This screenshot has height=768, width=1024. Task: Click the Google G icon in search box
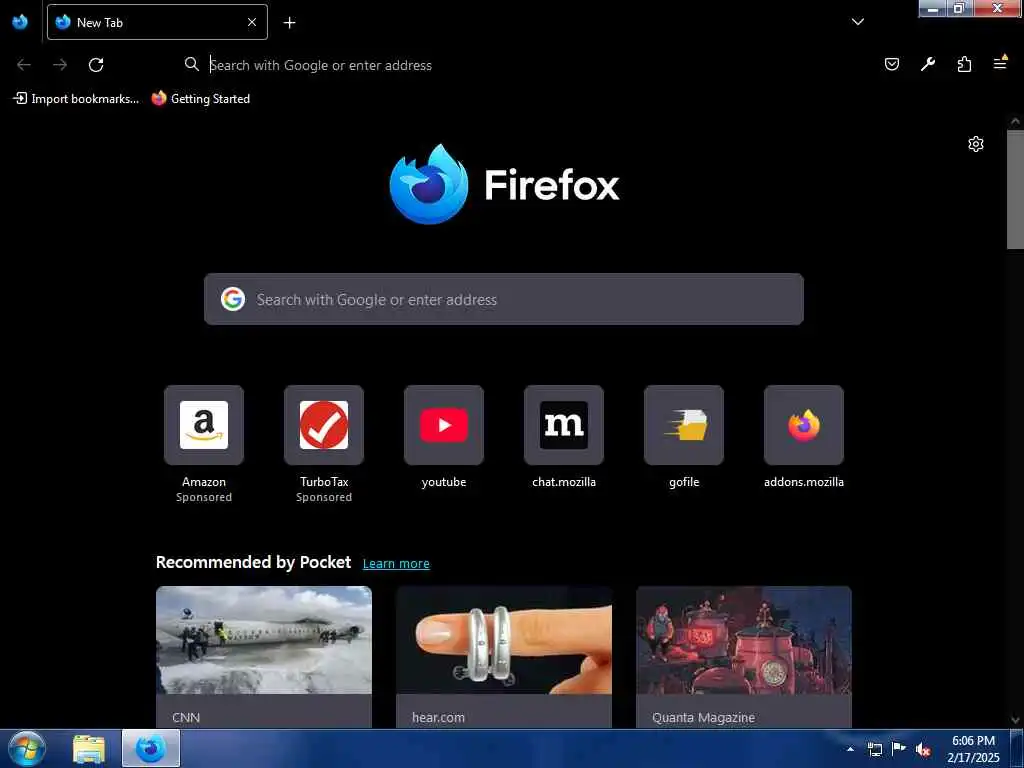233,299
